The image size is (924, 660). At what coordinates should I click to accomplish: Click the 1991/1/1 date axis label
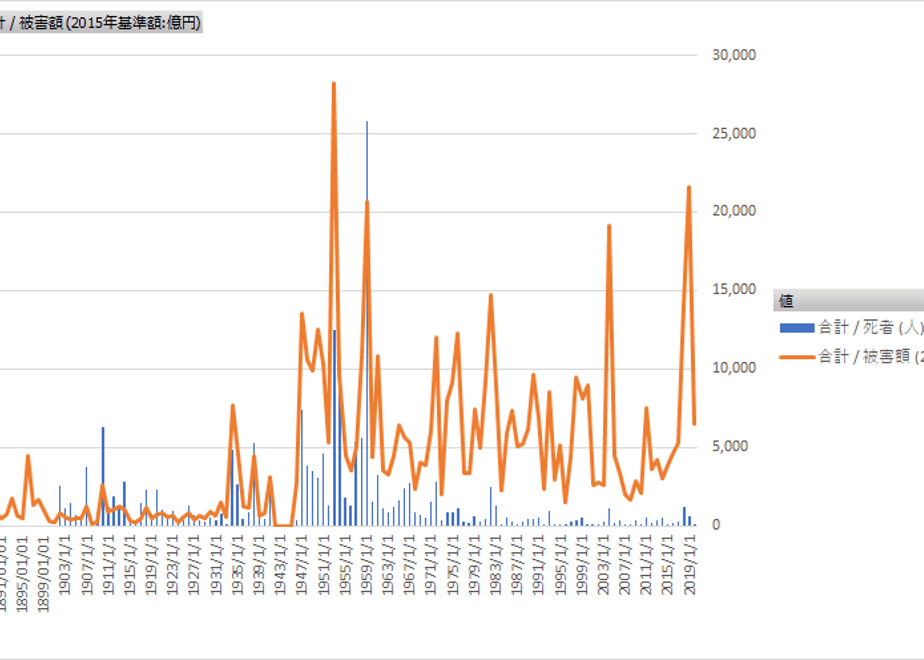[x=539, y=565]
